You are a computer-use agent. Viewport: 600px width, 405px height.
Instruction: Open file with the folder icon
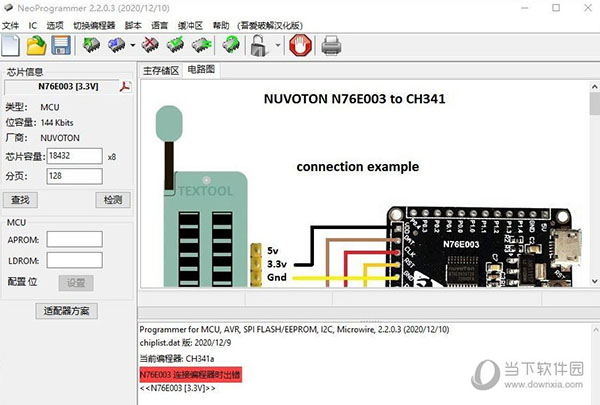pos(36,45)
